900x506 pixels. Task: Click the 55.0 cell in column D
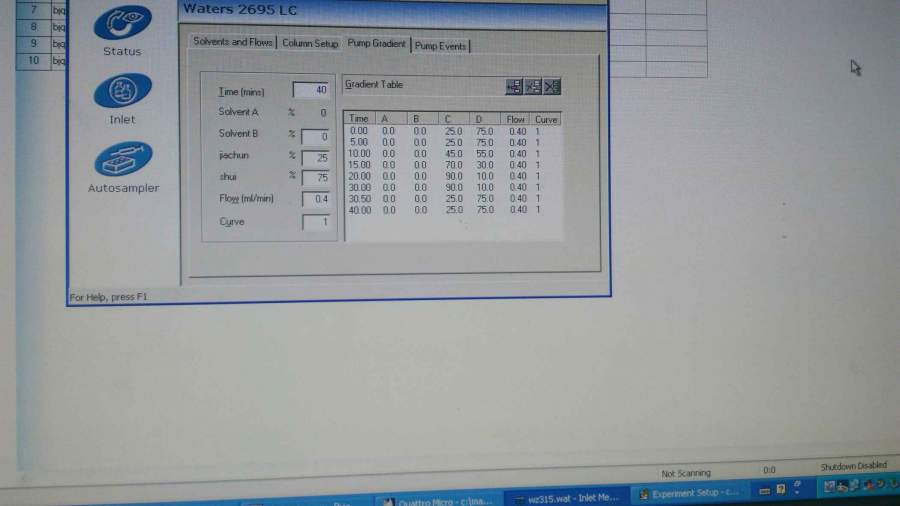coord(484,154)
